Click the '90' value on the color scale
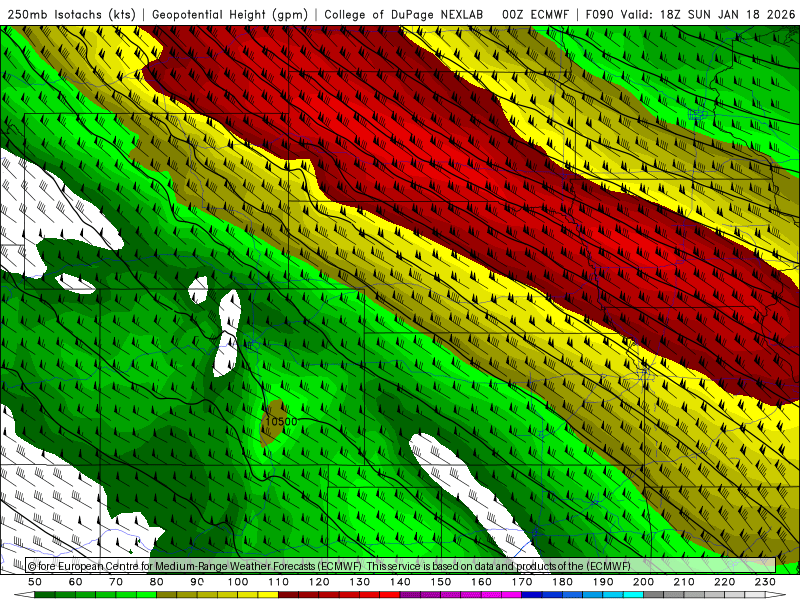The width and height of the screenshot is (800, 600). [x=197, y=582]
